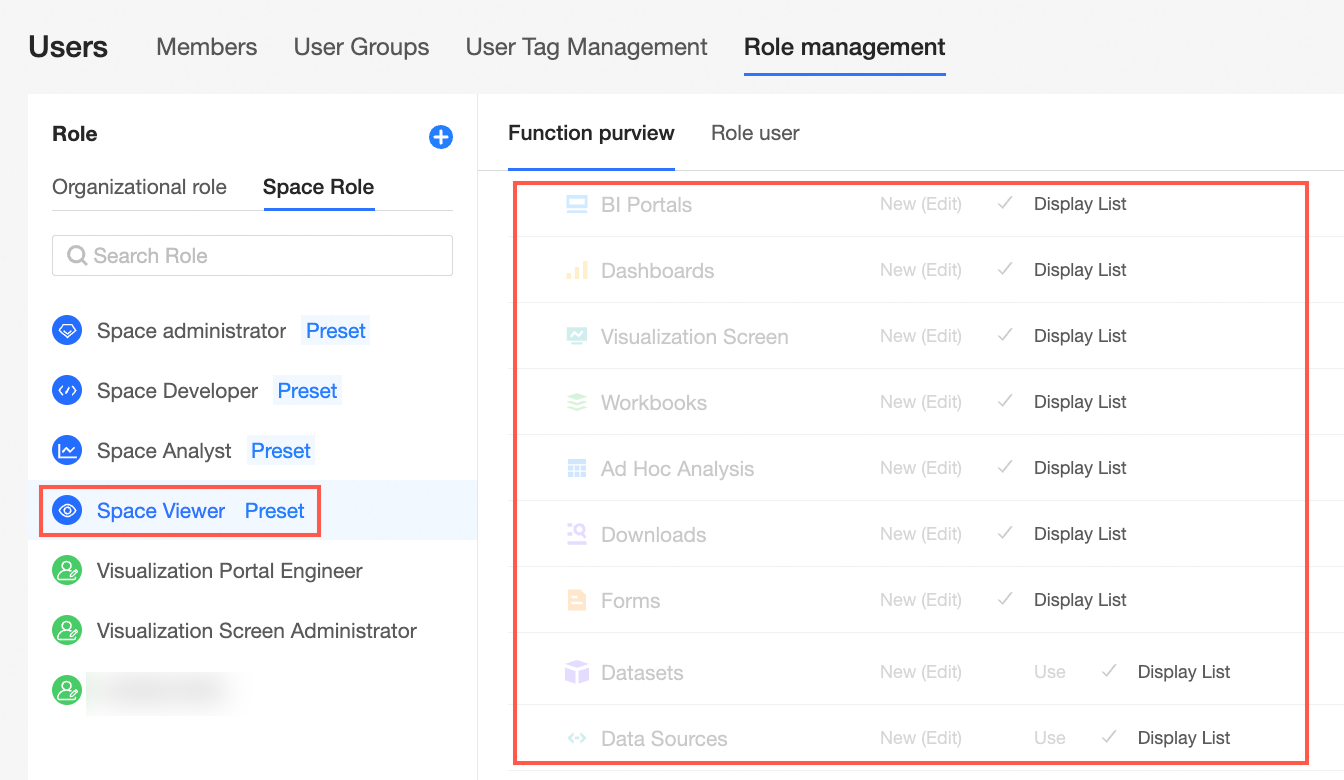Click the blue plus add role icon
This screenshot has height=780, width=1344.
pyautogui.click(x=441, y=137)
